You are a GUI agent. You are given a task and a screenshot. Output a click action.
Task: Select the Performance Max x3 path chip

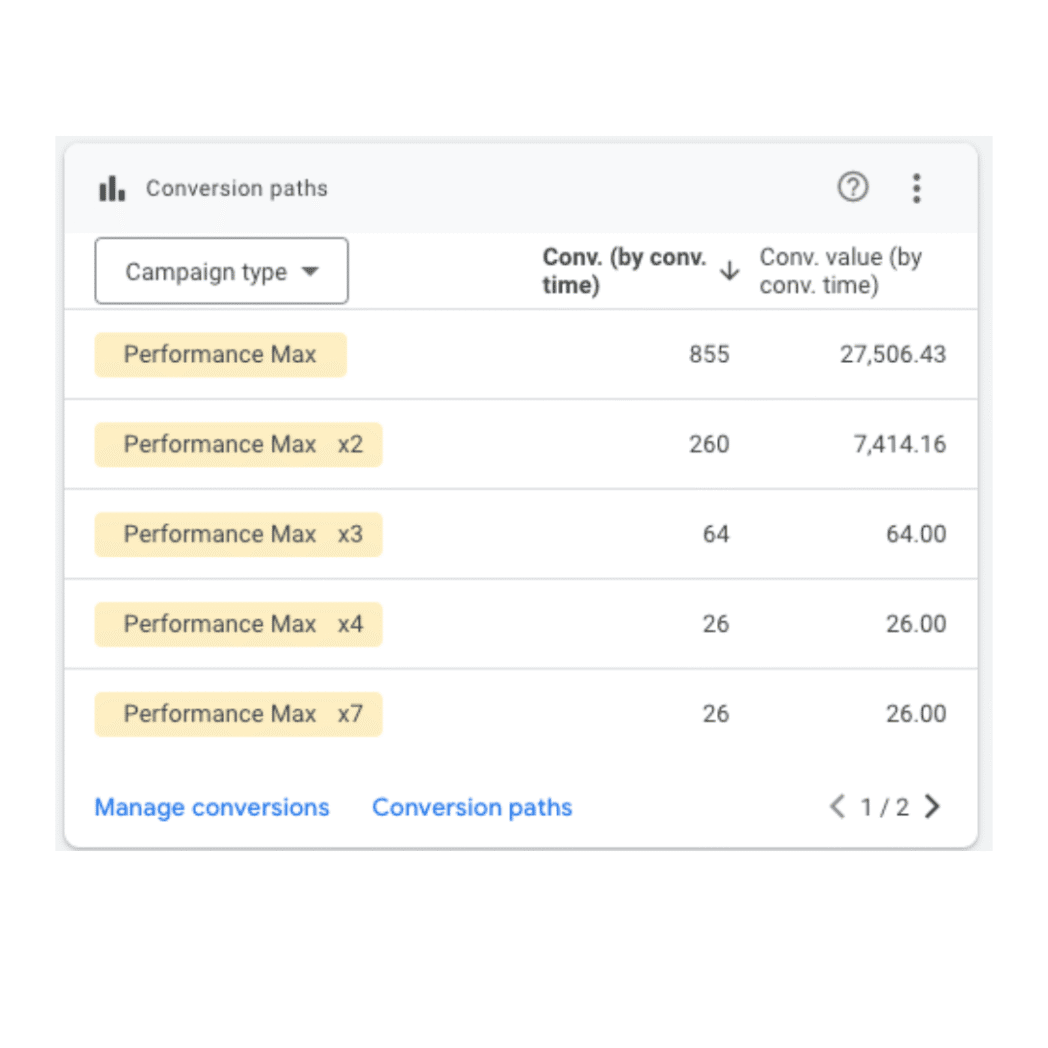point(238,534)
